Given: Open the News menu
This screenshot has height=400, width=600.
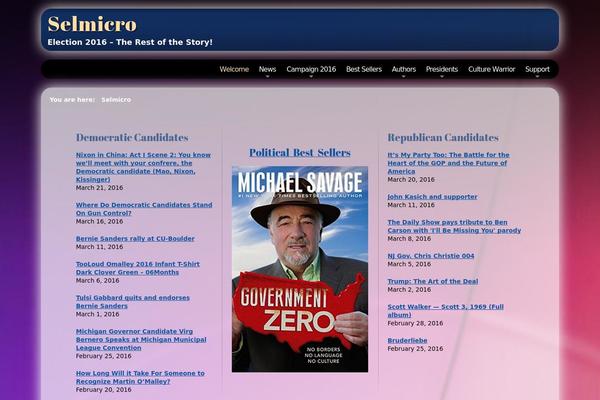Looking at the screenshot, I should point(267,69).
